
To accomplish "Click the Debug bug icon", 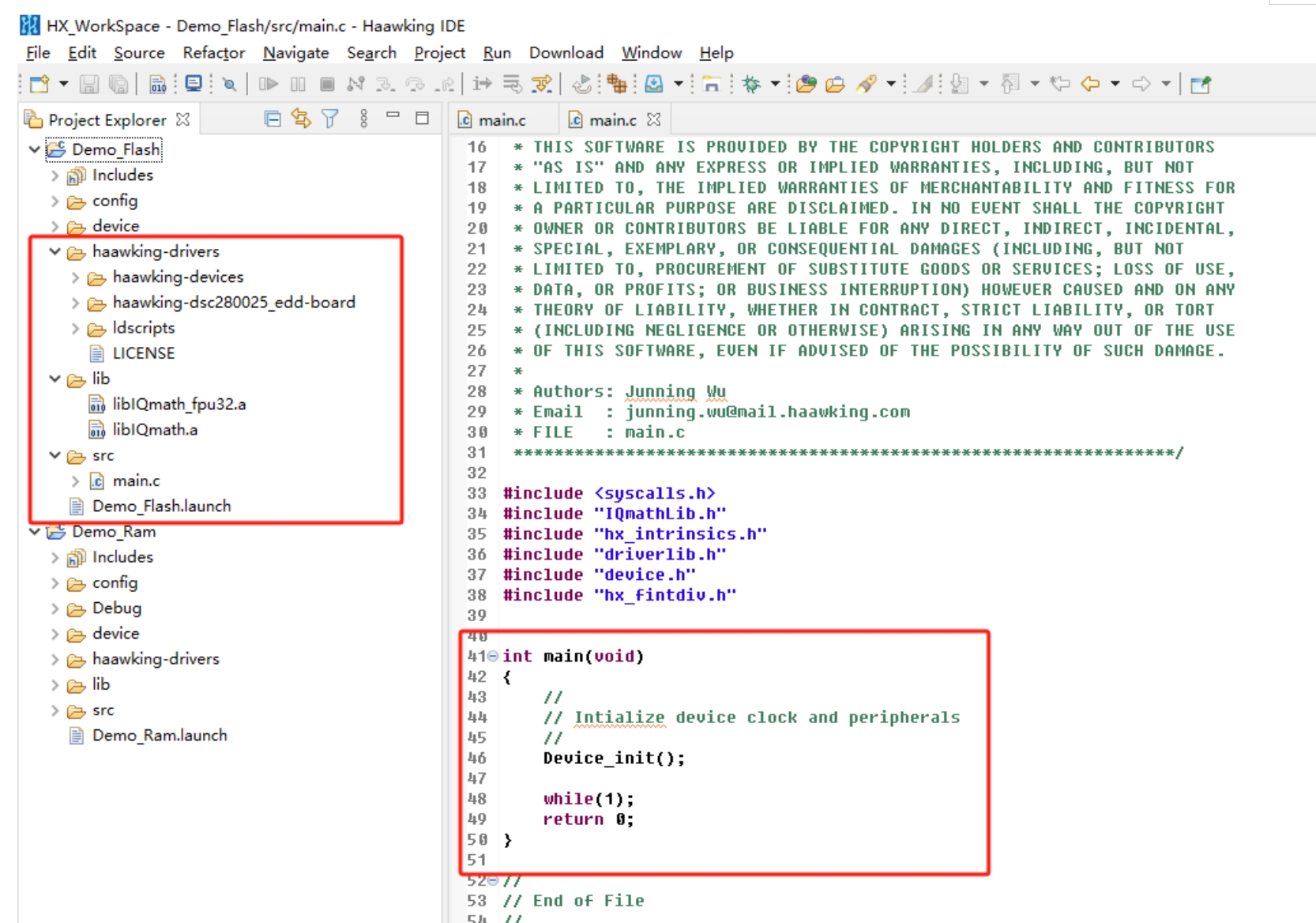I will [751, 84].
